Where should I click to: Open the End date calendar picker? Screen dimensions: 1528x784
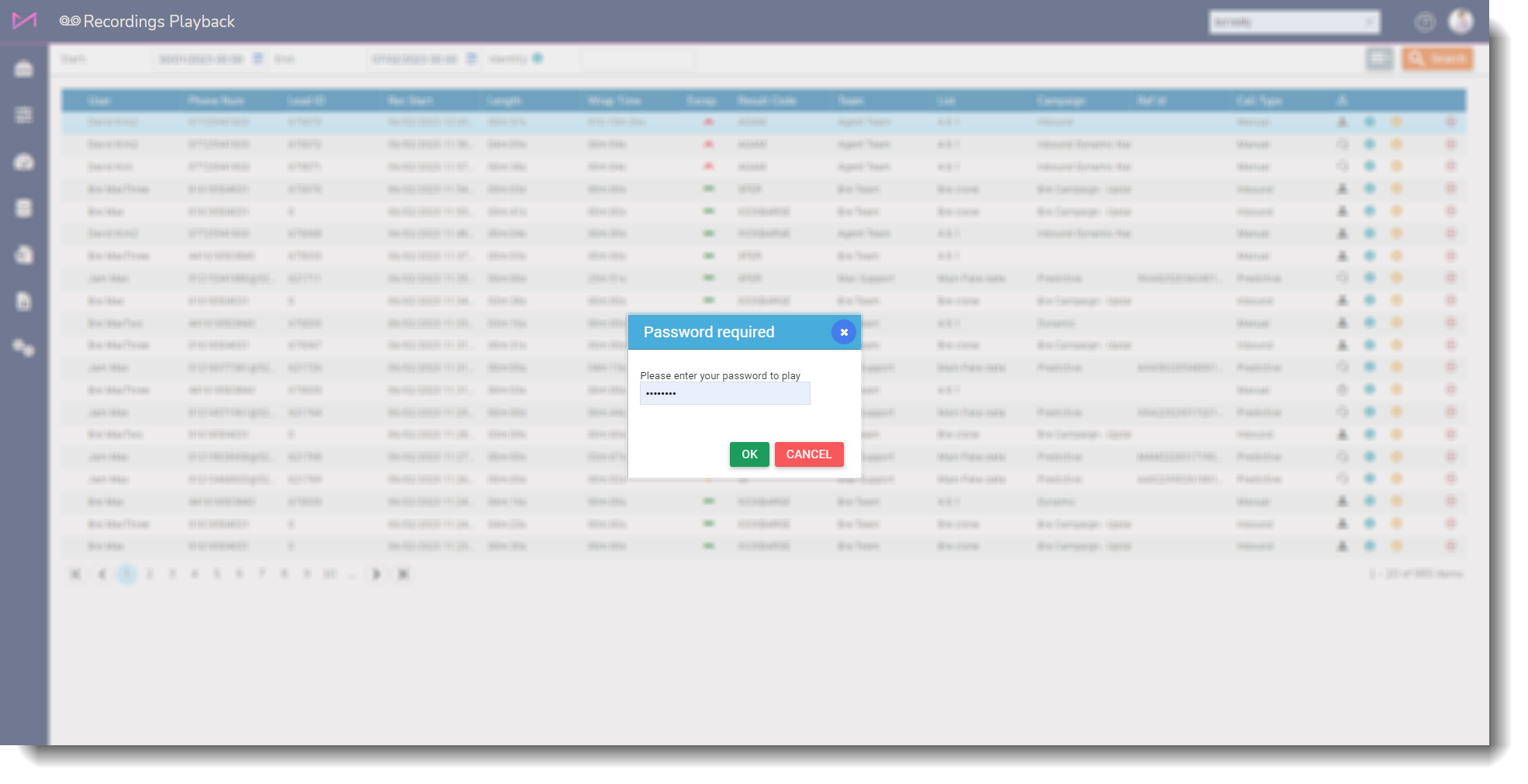(x=471, y=59)
